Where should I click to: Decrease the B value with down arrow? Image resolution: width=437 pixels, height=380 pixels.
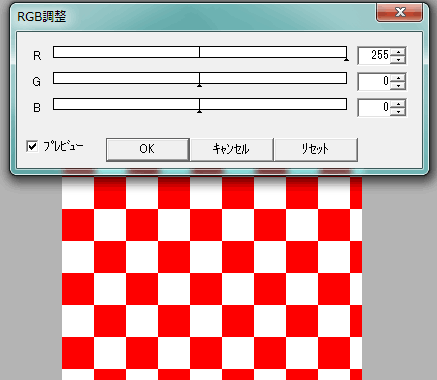[x=398, y=111]
